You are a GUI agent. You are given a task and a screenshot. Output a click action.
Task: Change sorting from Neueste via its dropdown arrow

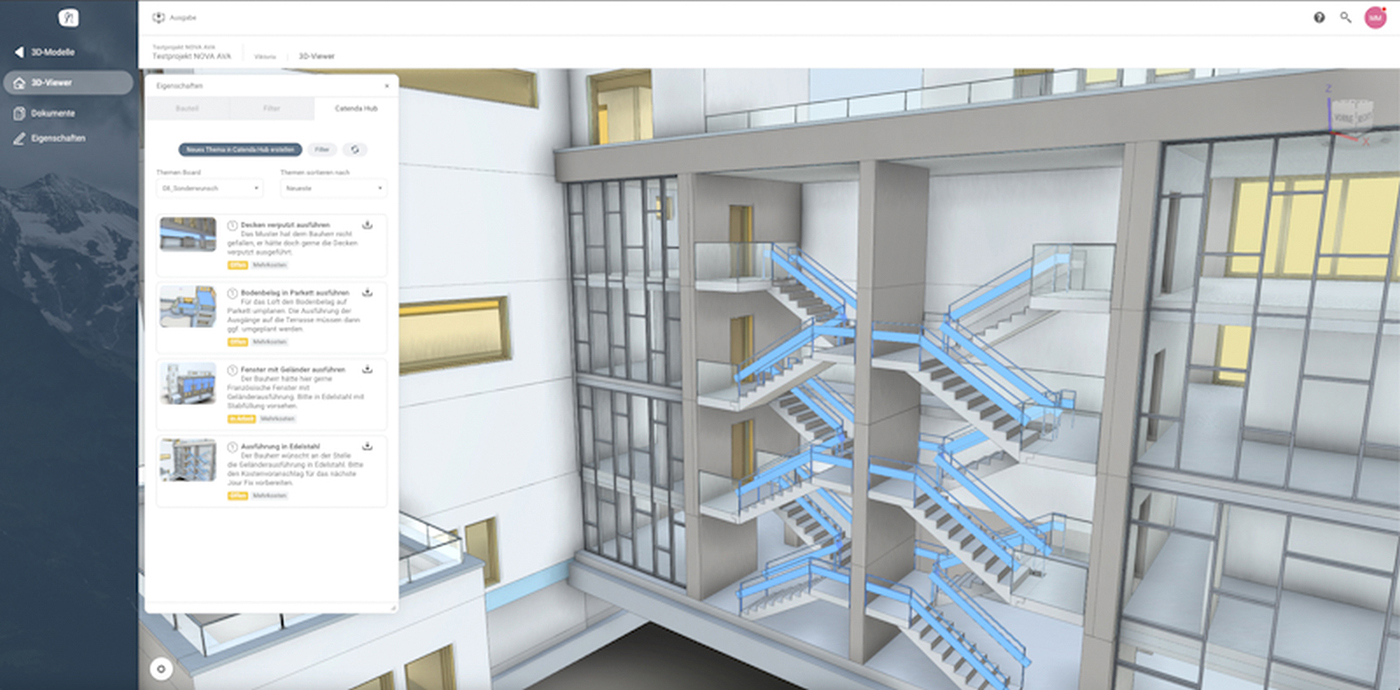click(x=379, y=188)
